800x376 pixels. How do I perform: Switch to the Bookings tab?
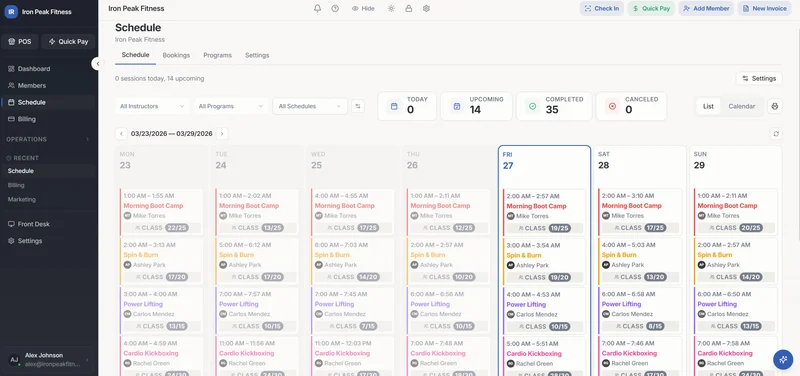177,55
